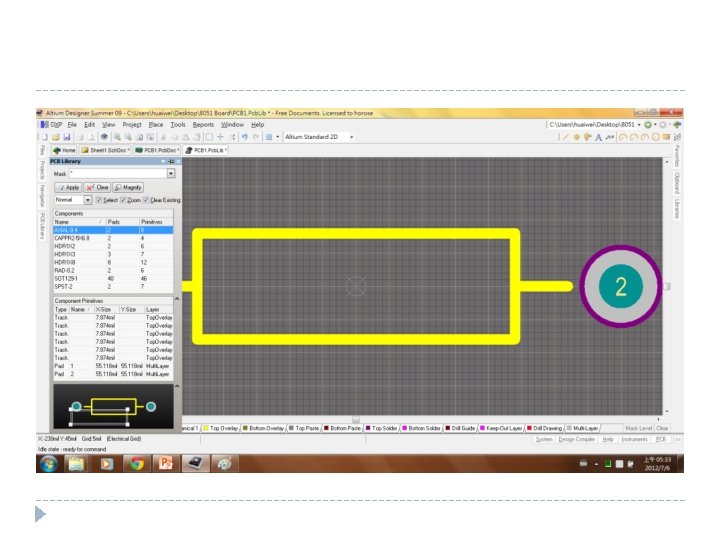Click the PCB Library panel pin icon
This screenshot has width=720, height=540.
coord(171,161)
